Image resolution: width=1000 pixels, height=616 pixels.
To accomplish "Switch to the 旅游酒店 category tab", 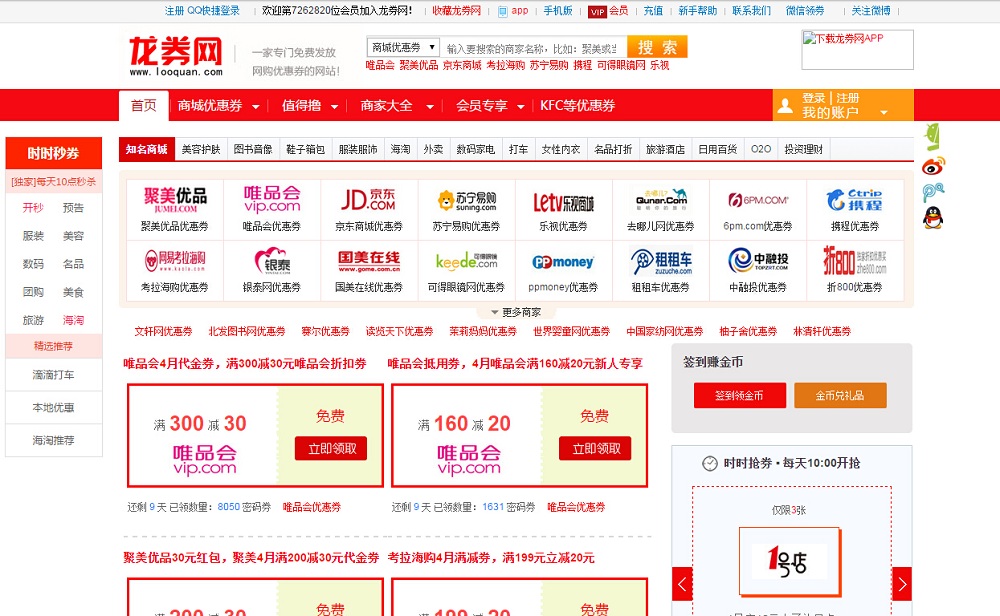I will [x=665, y=149].
